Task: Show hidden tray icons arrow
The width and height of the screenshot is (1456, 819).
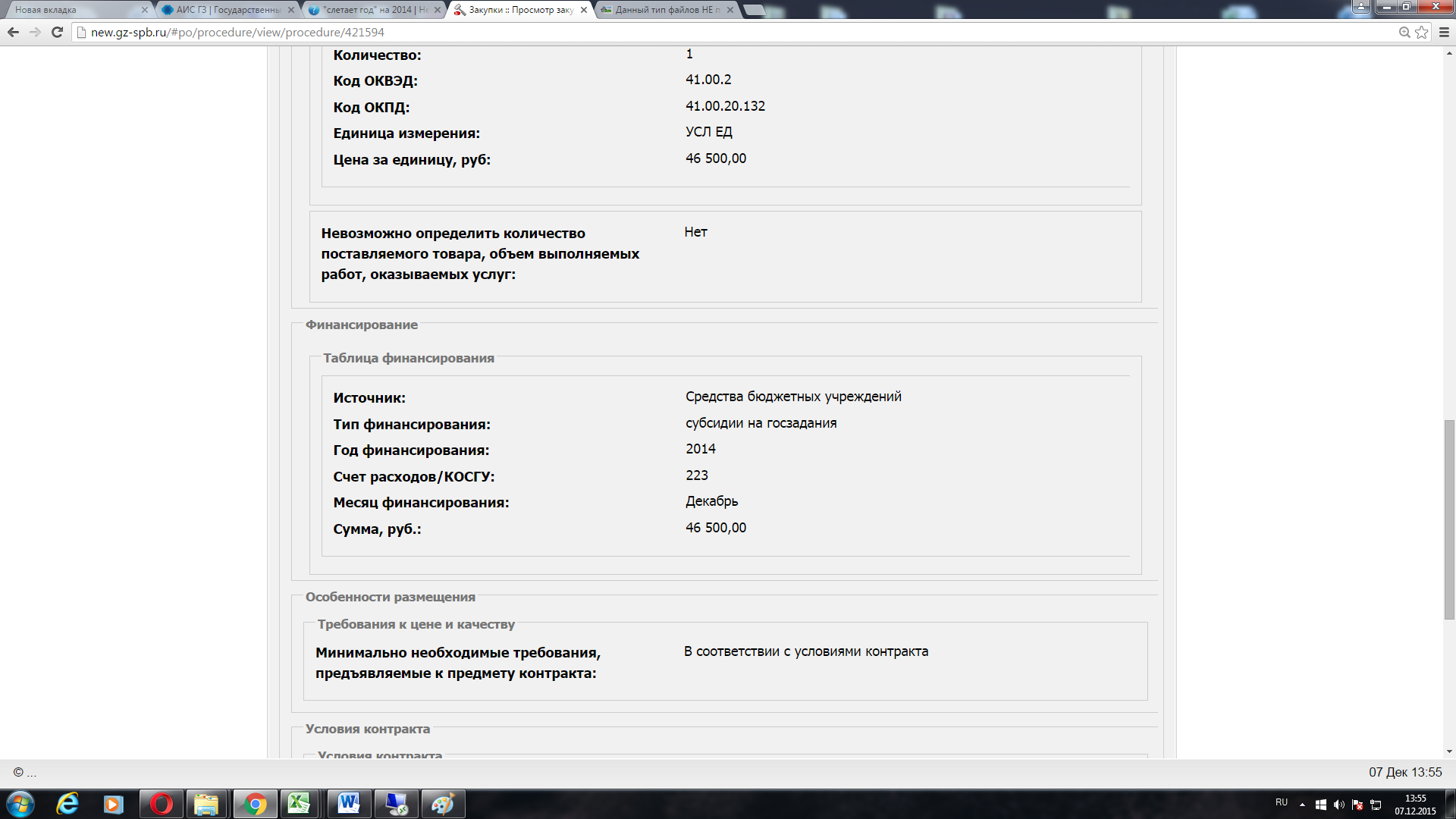Action: tap(1302, 805)
